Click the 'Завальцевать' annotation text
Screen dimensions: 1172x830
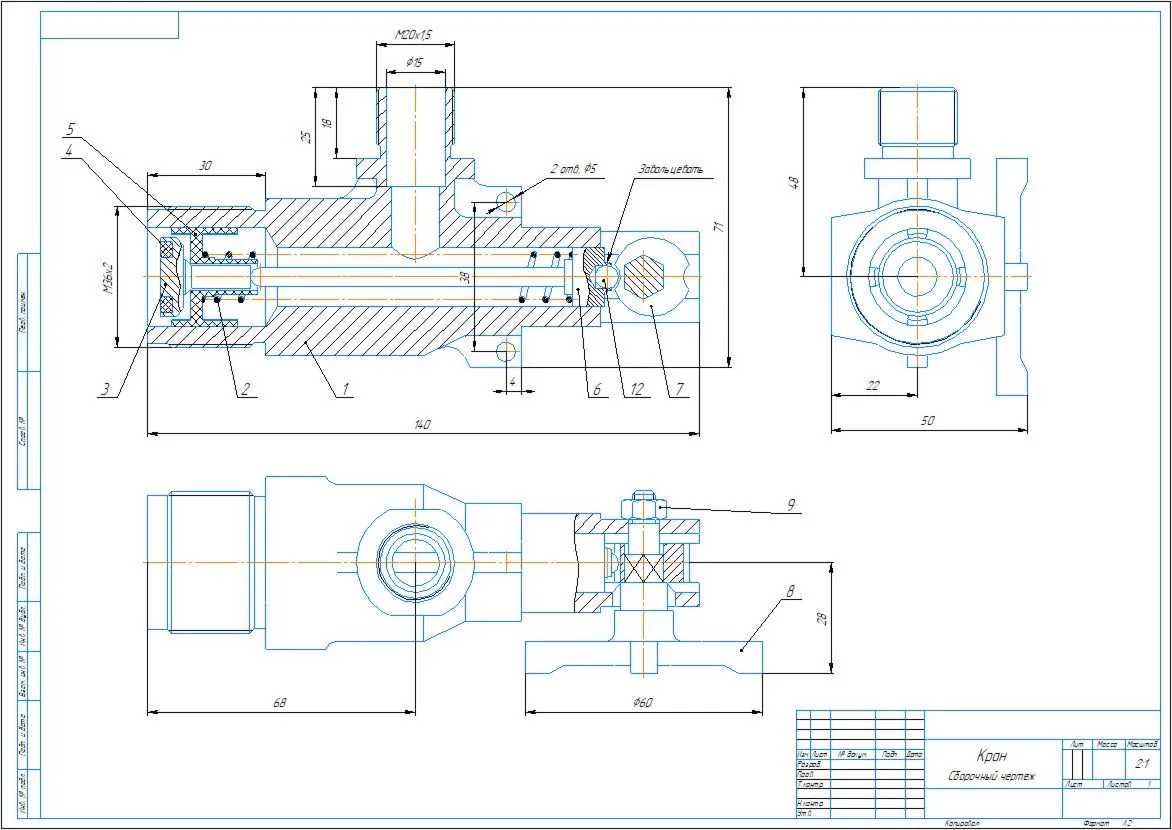click(670, 170)
